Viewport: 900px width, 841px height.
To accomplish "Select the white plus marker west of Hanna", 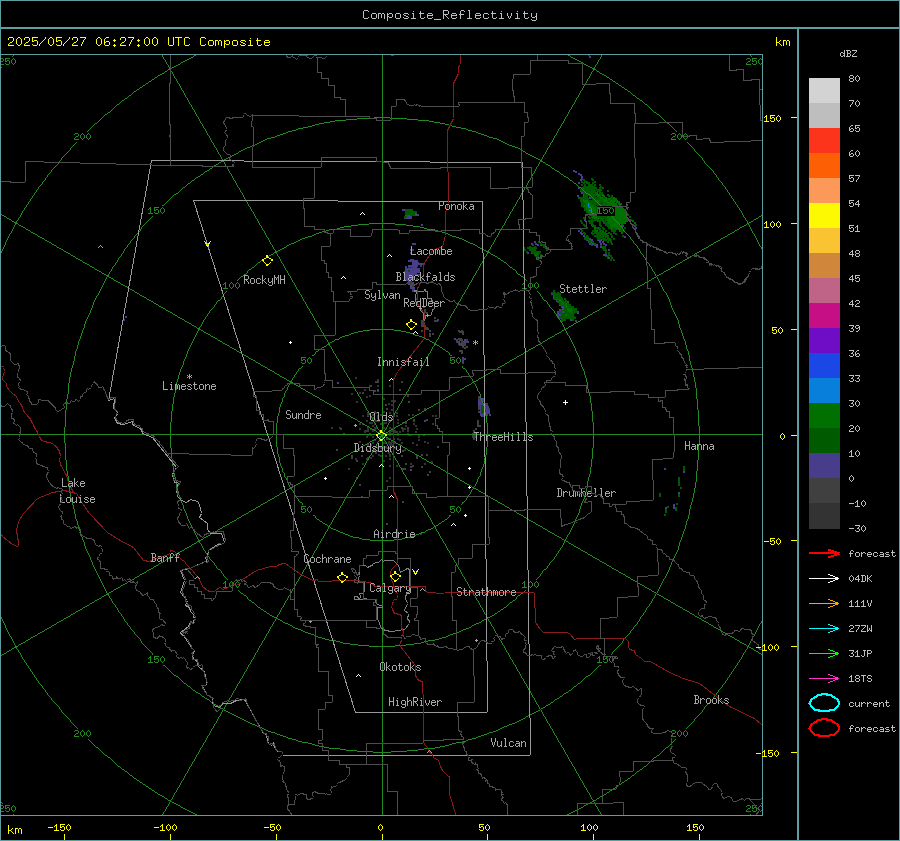I will click(565, 402).
